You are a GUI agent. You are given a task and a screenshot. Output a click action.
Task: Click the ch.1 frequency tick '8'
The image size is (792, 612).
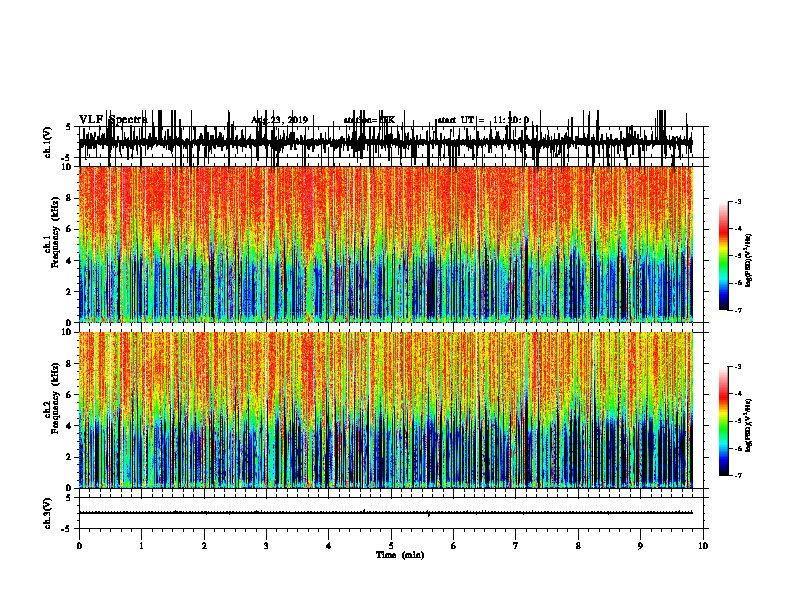pyautogui.click(x=70, y=198)
